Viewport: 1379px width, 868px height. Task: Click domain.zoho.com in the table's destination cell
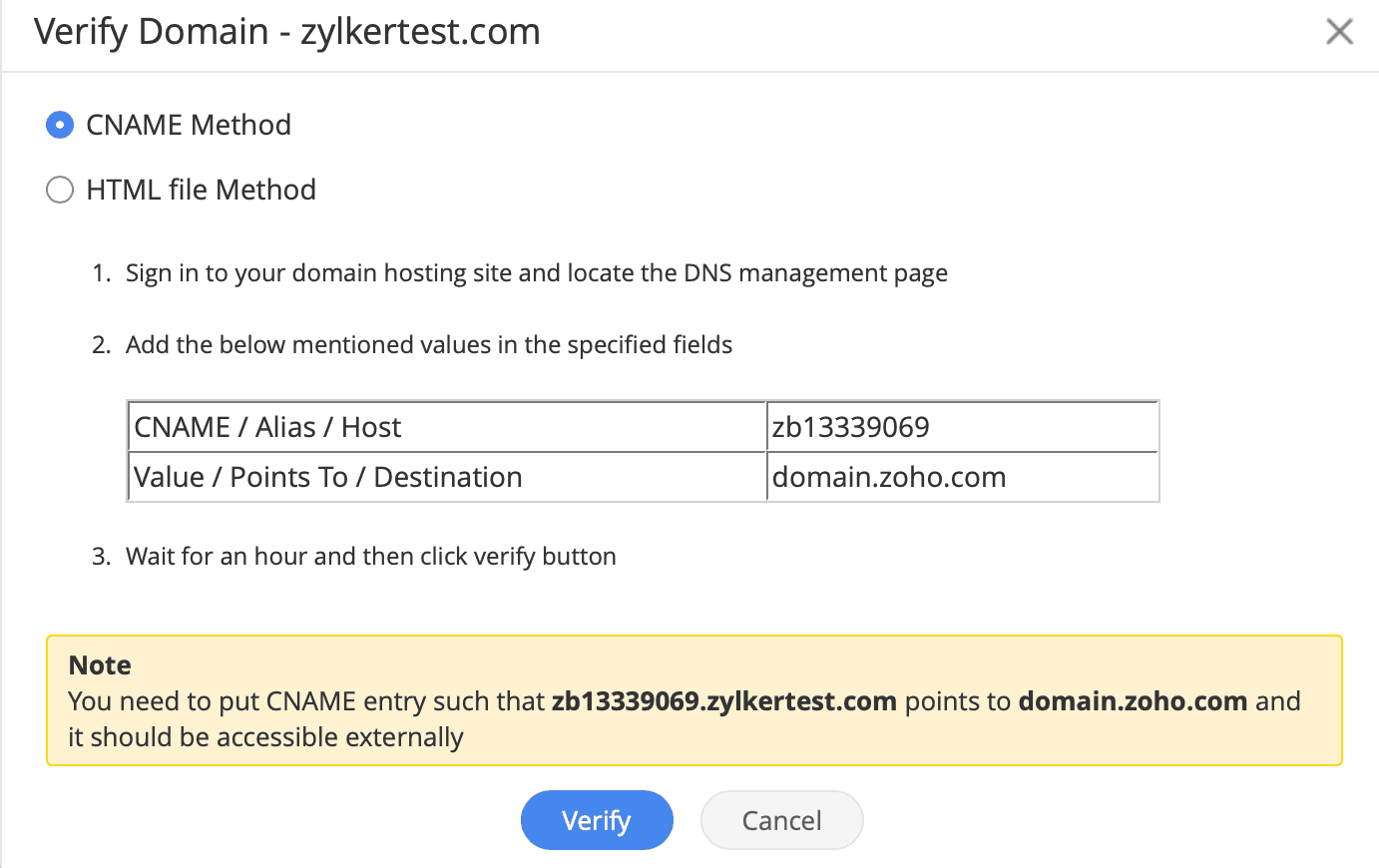point(889,477)
